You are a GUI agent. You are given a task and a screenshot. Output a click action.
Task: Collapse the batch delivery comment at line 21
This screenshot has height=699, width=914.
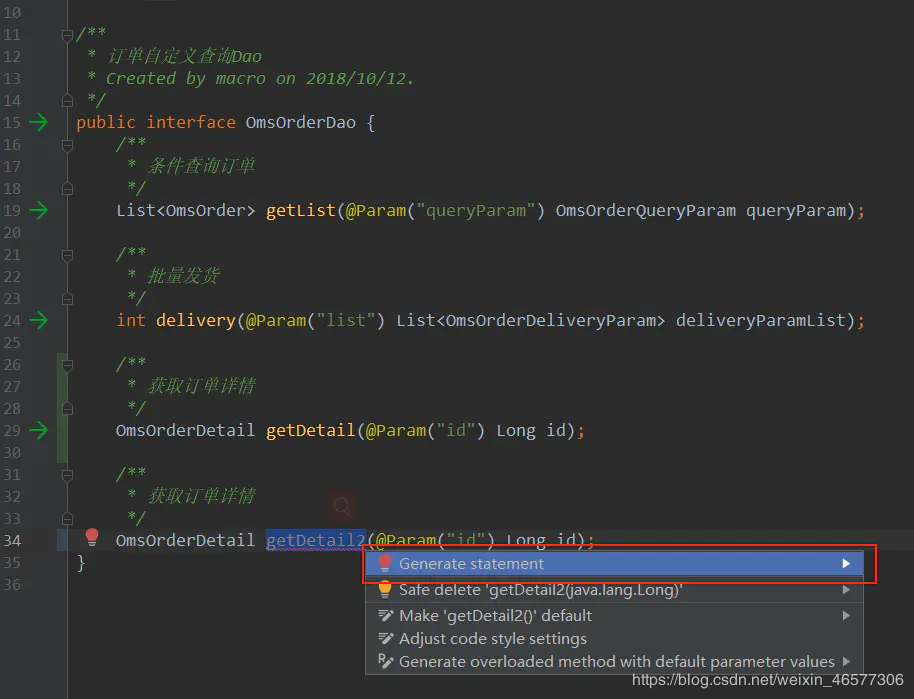67,255
